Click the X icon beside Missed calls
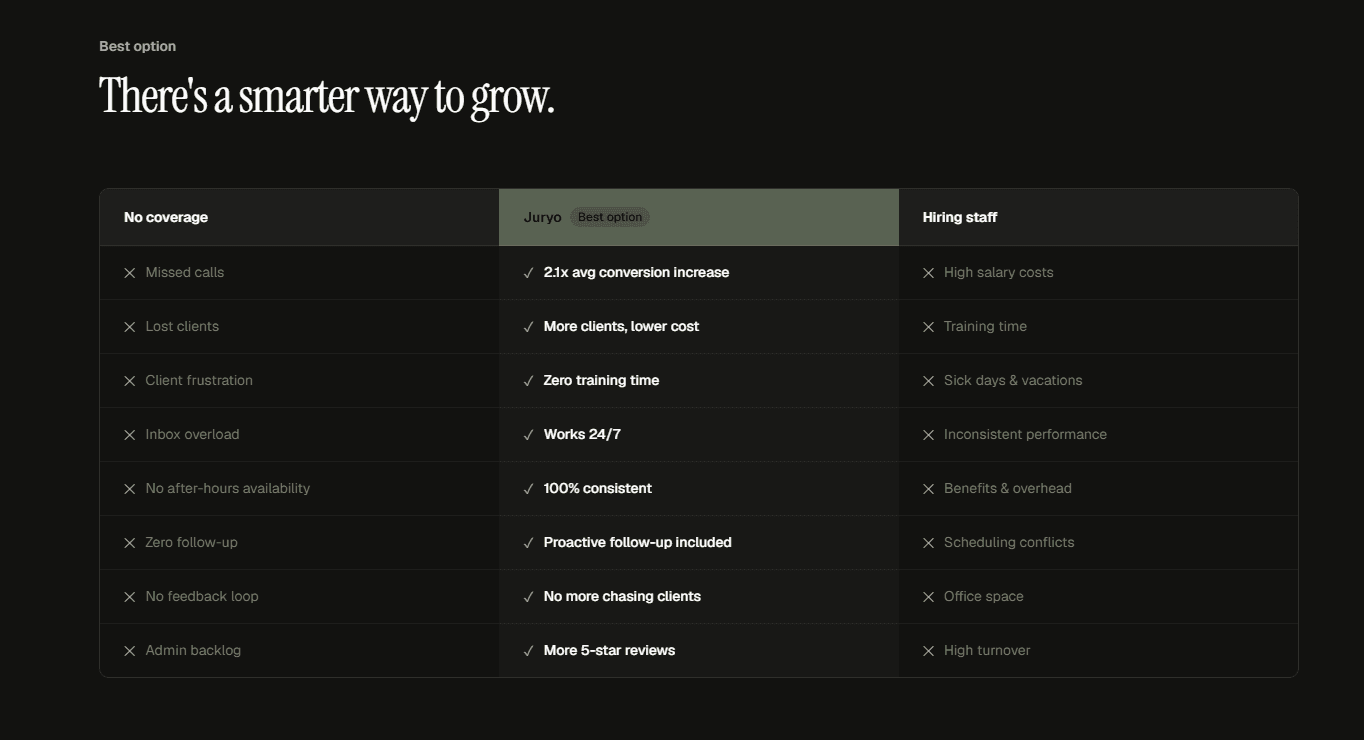 [129, 273]
